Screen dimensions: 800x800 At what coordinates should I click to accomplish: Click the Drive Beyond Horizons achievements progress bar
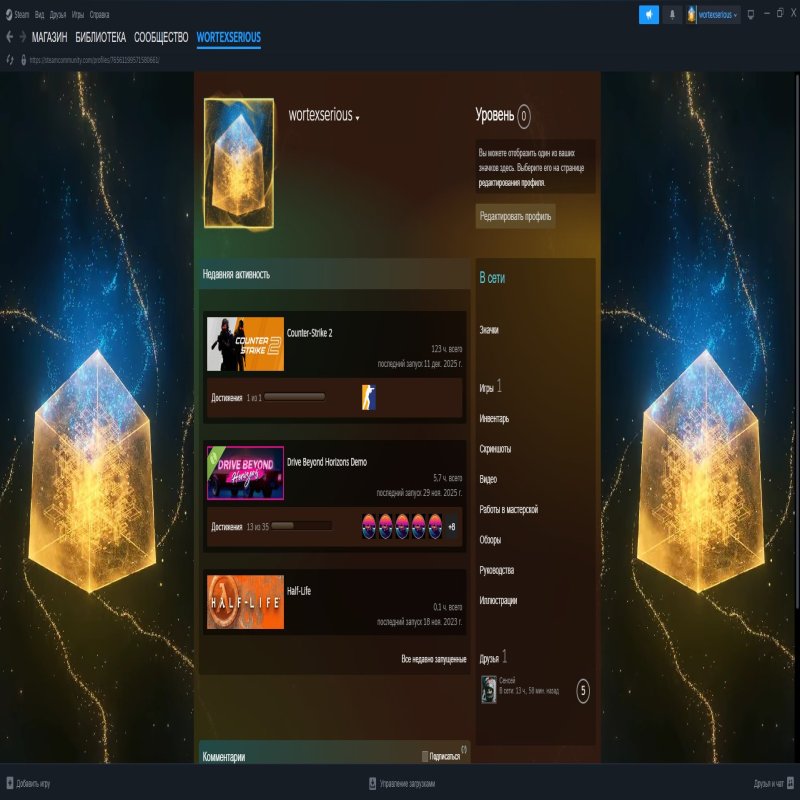coord(301,526)
